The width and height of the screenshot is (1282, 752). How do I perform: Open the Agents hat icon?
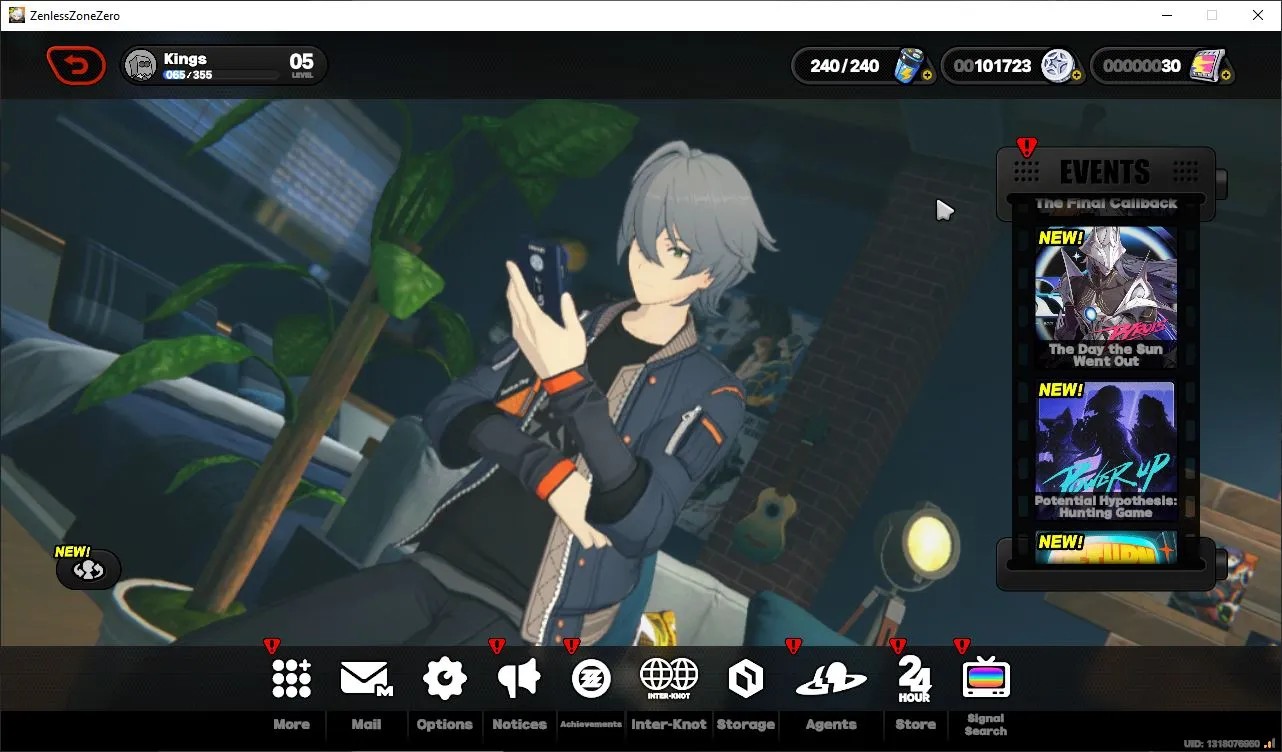(831, 681)
